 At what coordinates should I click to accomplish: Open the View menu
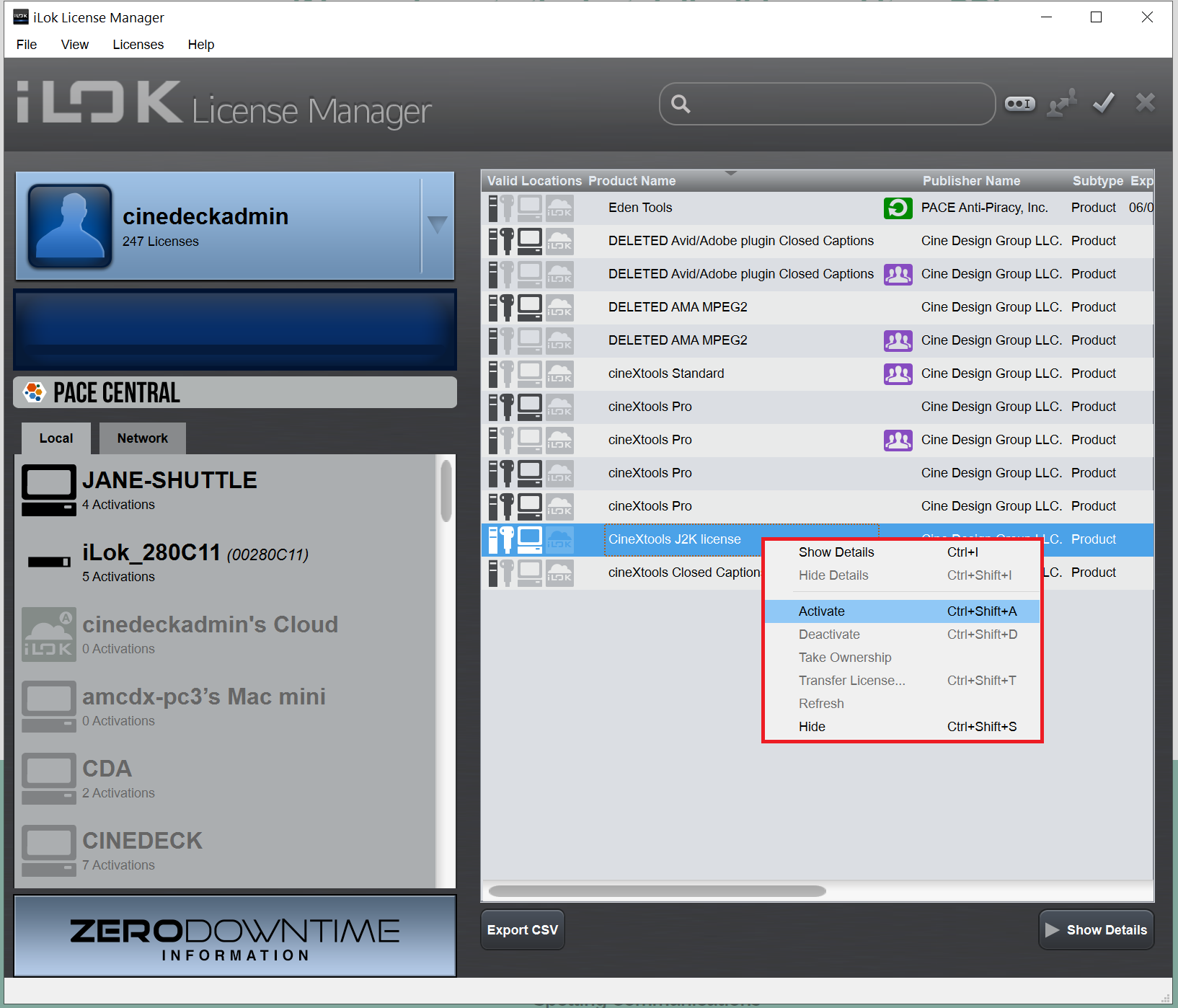[x=75, y=45]
